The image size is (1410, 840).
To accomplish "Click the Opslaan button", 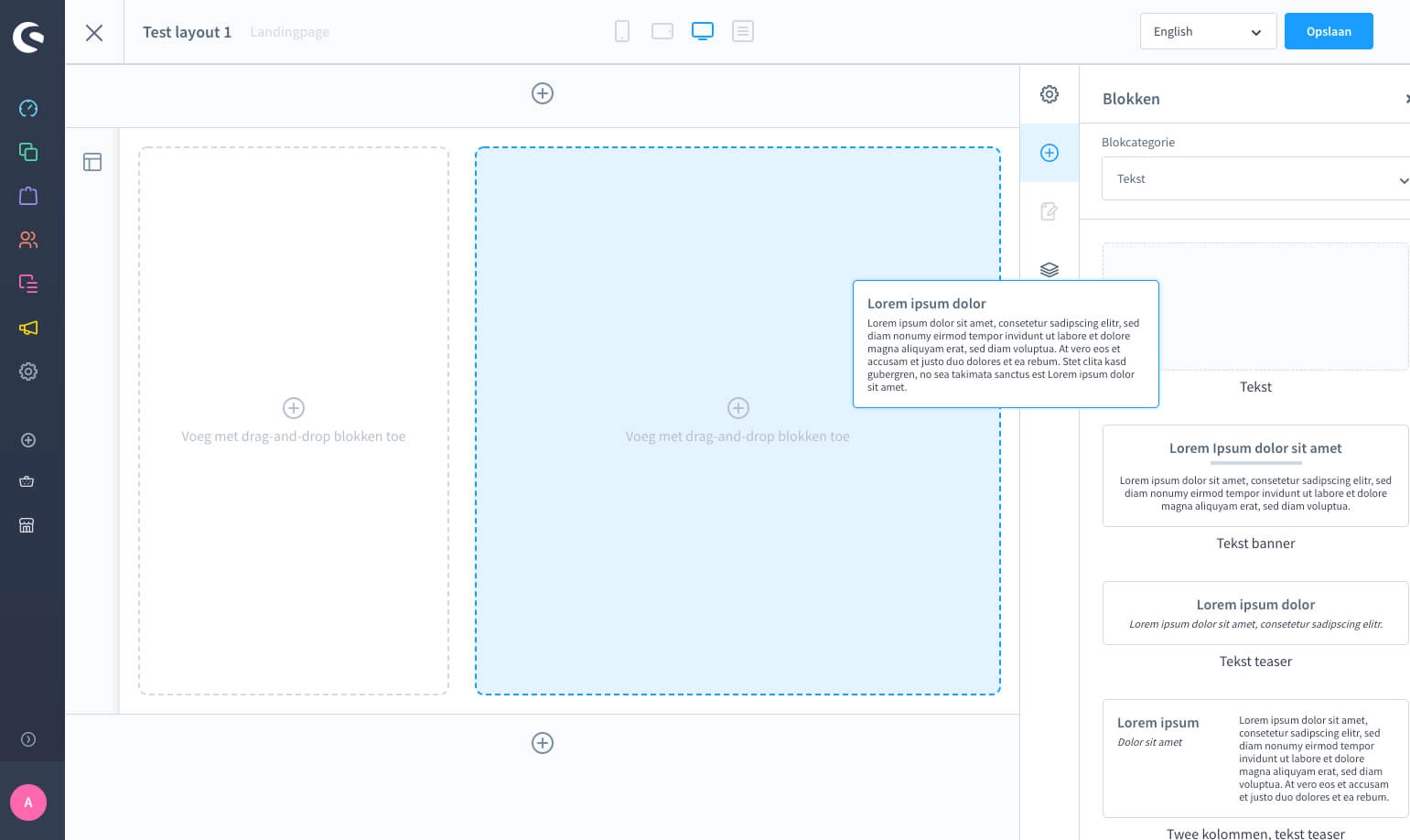I will point(1328,32).
